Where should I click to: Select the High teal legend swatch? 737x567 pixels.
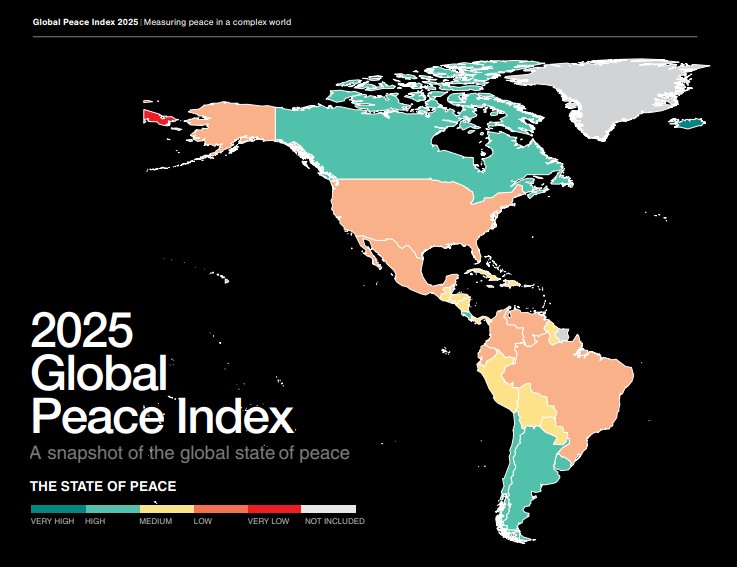coord(112,508)
